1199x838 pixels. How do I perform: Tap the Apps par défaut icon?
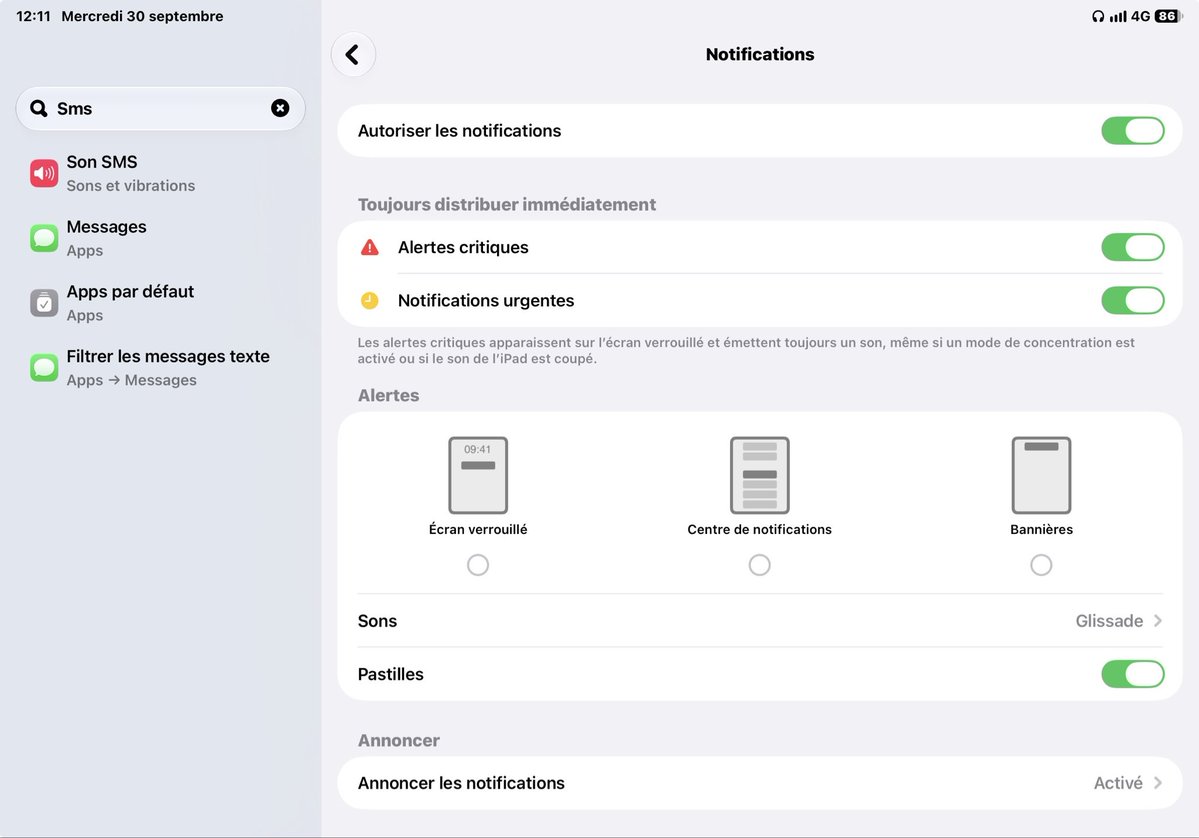tap(44, 304)
